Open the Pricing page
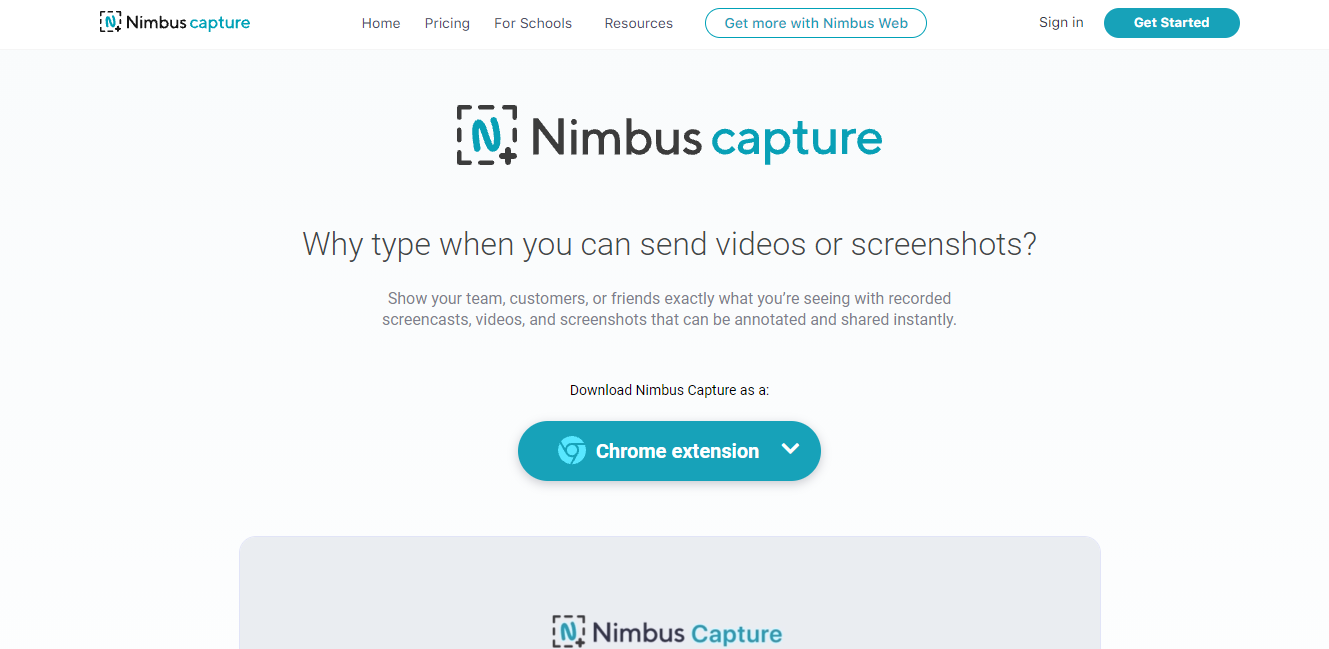Screen dimensions: 1329x649 pyautogui.click(x=447, y=23)
